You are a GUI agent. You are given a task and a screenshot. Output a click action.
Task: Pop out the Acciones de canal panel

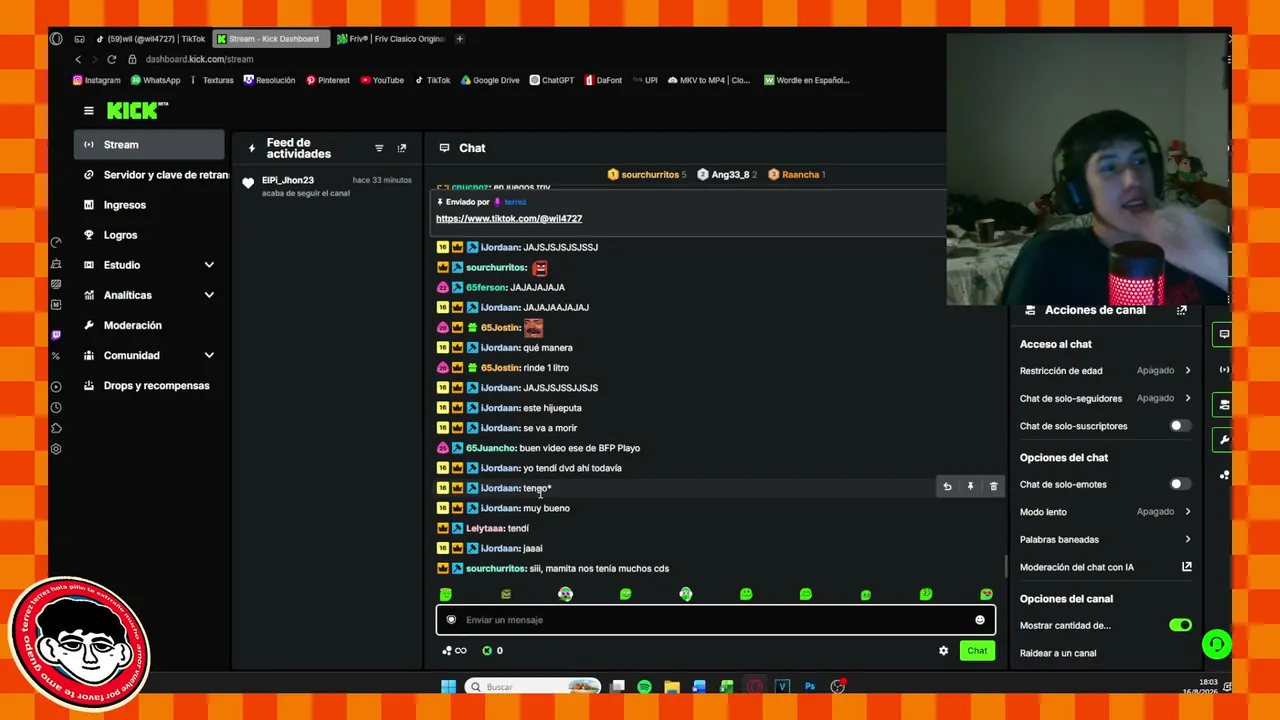[1182, 310]
